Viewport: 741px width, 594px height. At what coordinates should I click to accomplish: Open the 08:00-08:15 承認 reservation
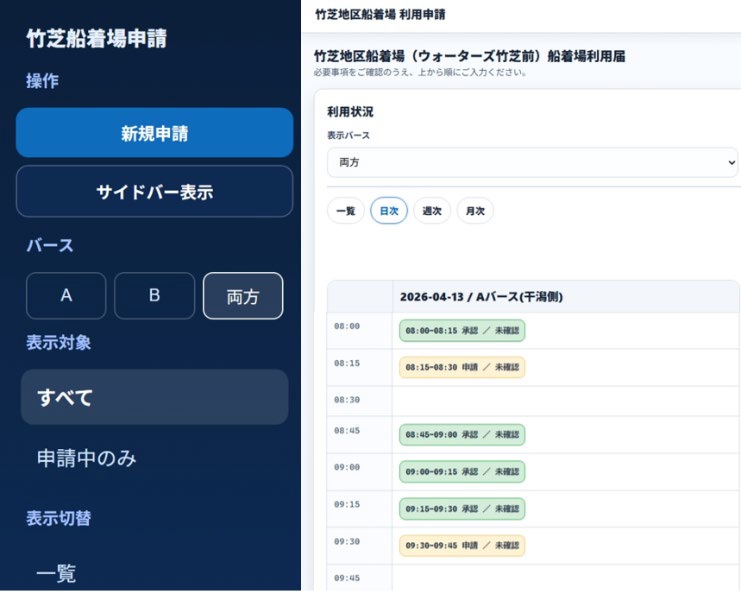[x=462, y=330]
